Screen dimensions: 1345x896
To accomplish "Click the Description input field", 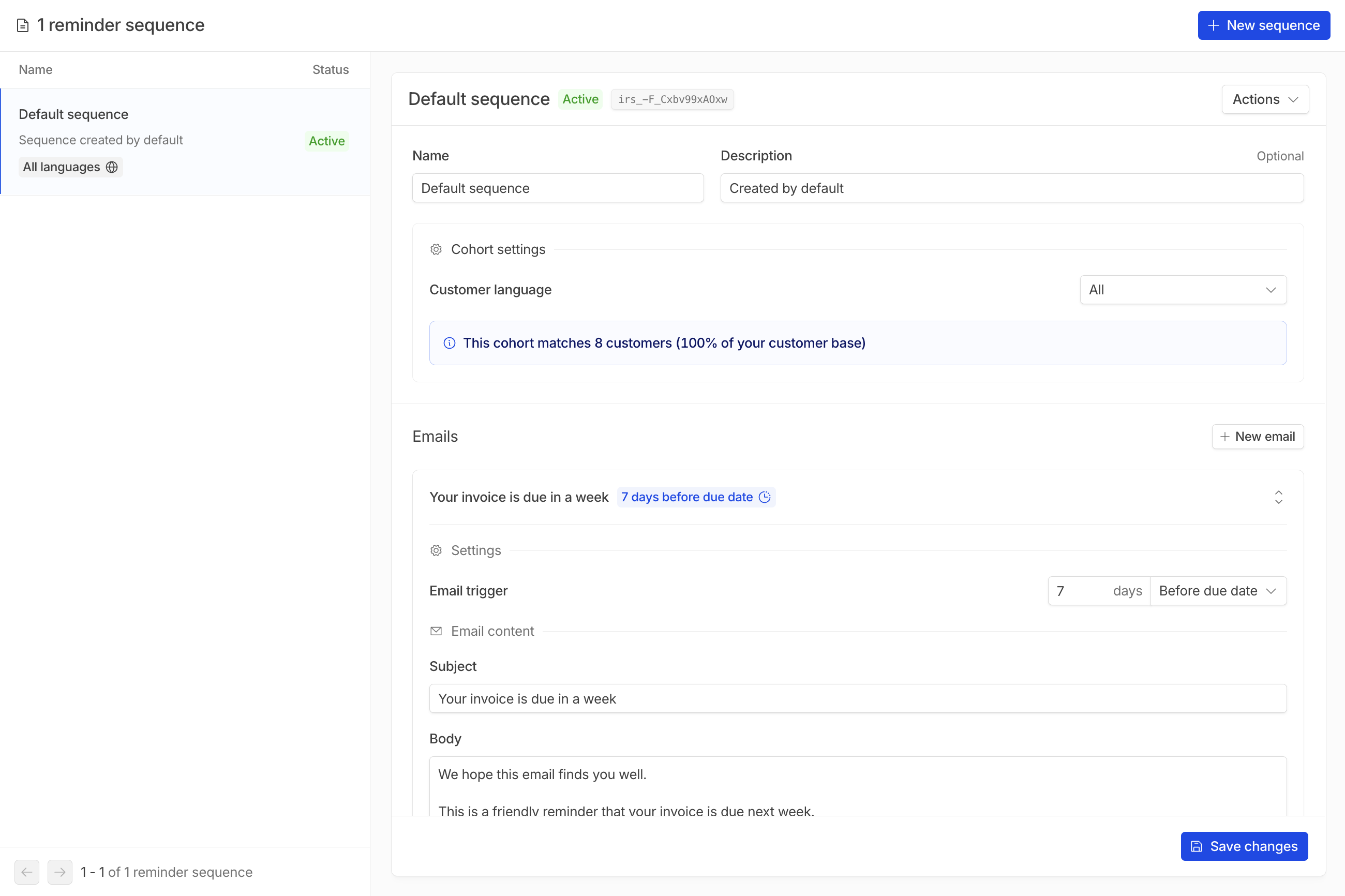I will point(1012,188).
